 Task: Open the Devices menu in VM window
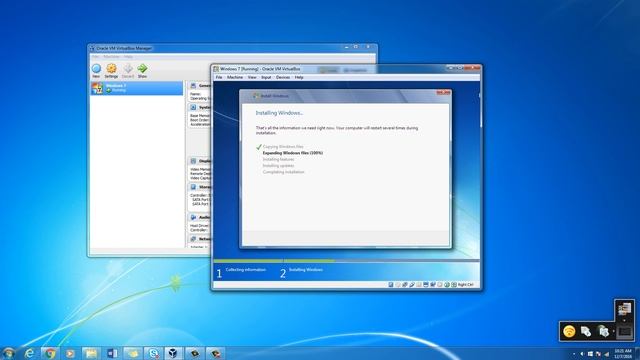coord(283,77)
